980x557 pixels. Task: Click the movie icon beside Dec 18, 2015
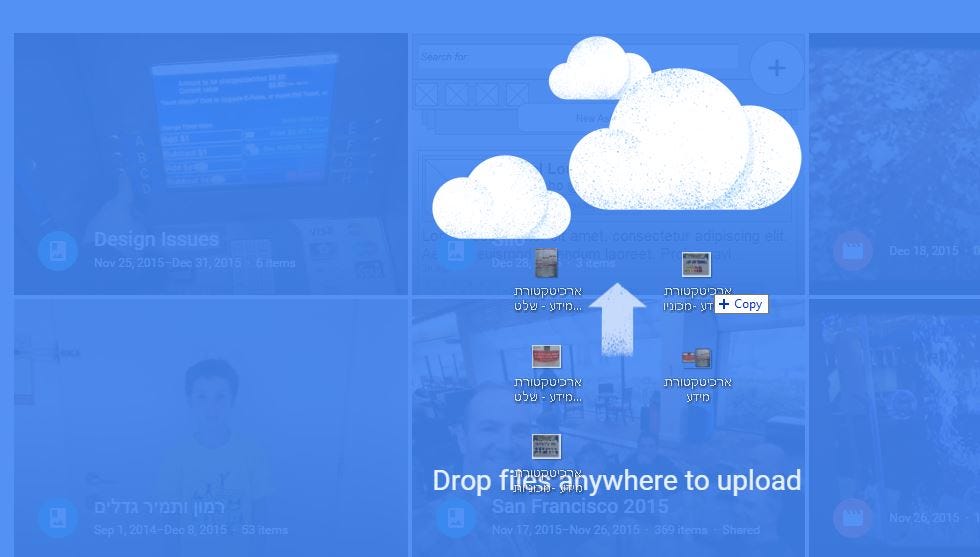click(x=853, y=251)
